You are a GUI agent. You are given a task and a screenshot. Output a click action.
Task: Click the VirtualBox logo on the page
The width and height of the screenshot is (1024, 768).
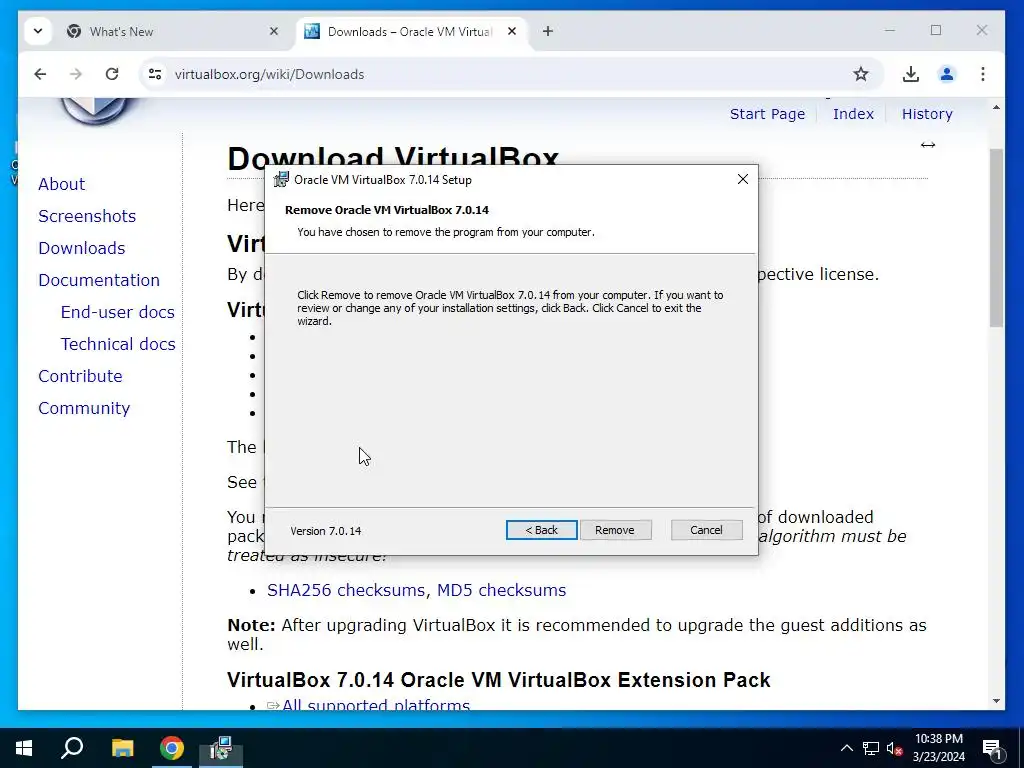coord(95,110)
